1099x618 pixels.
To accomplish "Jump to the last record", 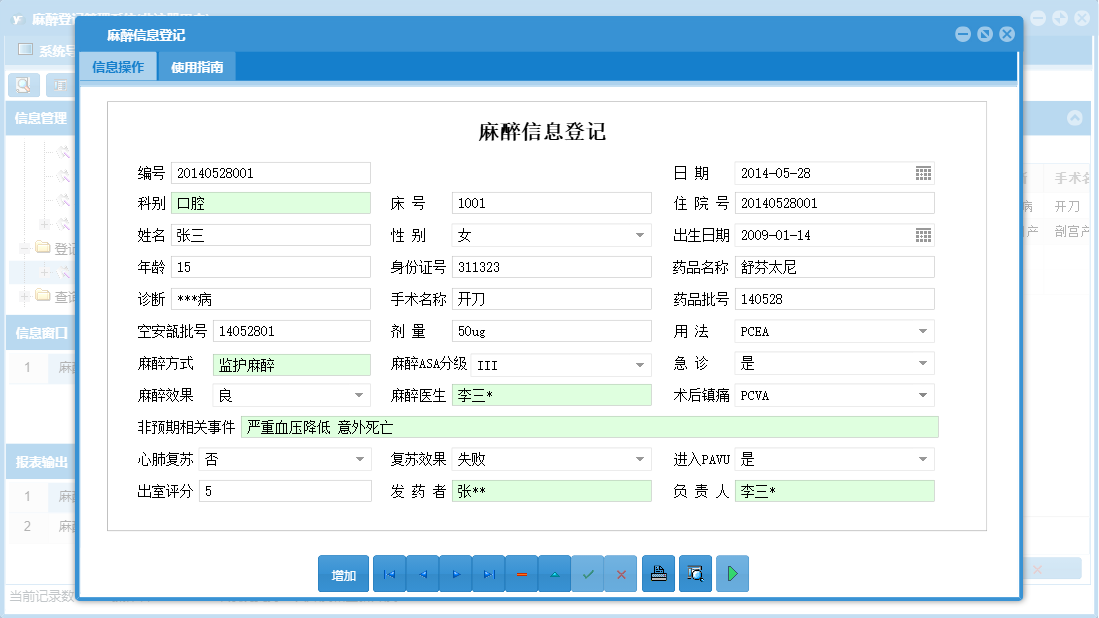I will [x=489, y=574].
